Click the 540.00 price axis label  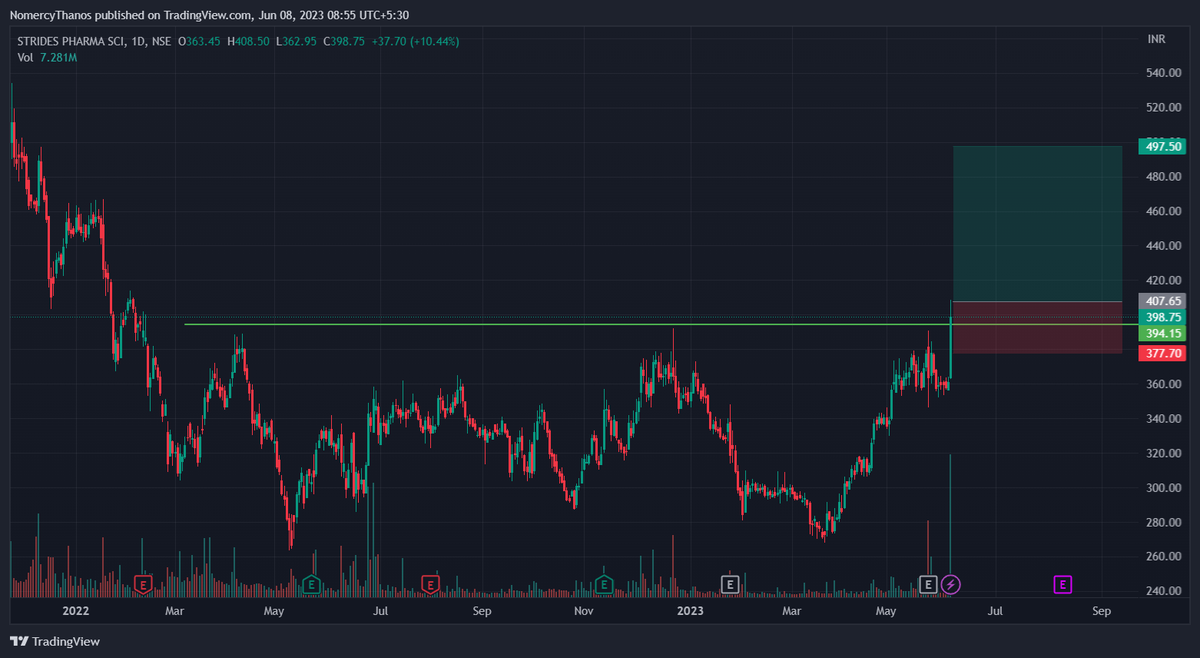(1162, 73)
